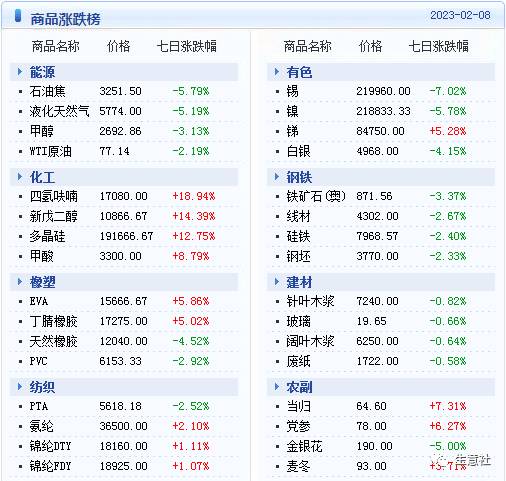Expand the 有色 category arrow
This screenshot has width=506, height=481.
click(277, 72)
